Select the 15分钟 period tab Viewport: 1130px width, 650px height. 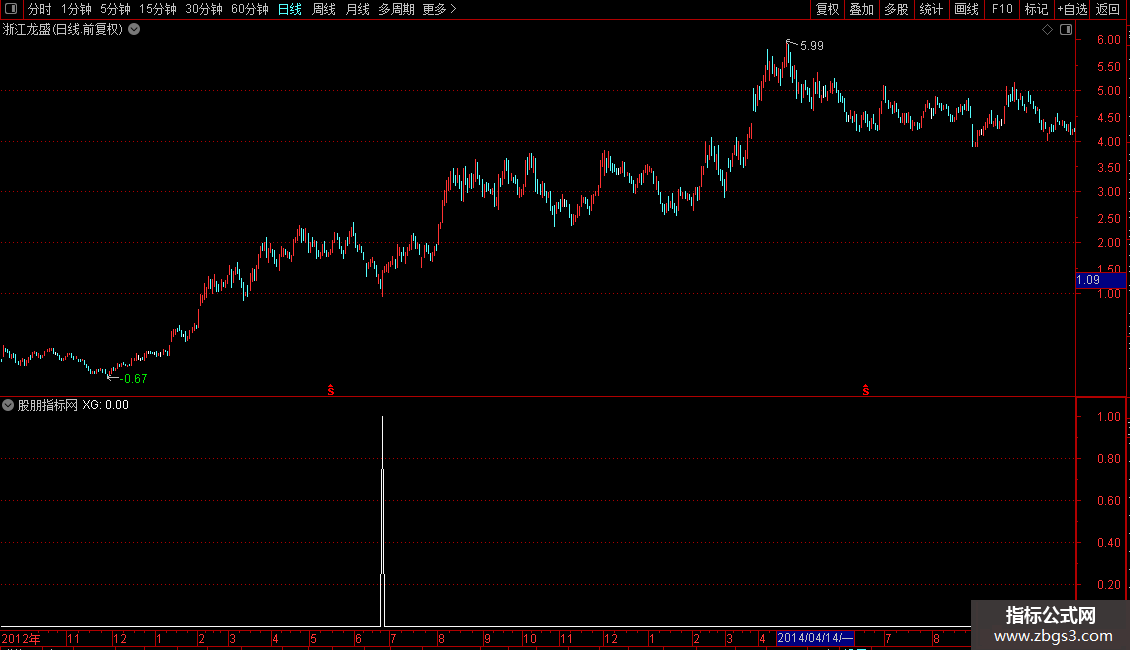click(157, 9)
